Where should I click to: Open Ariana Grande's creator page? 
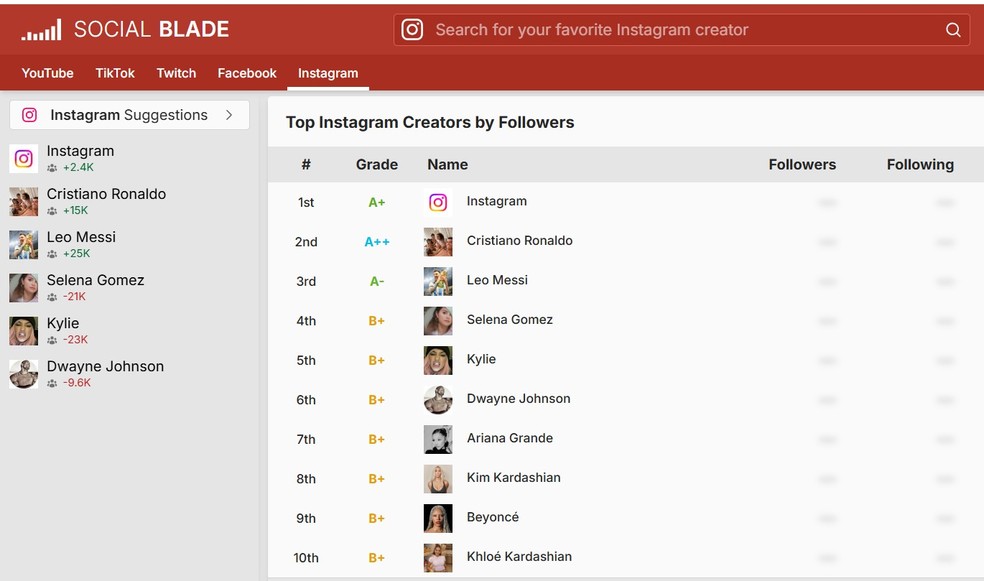click(509, 438)
